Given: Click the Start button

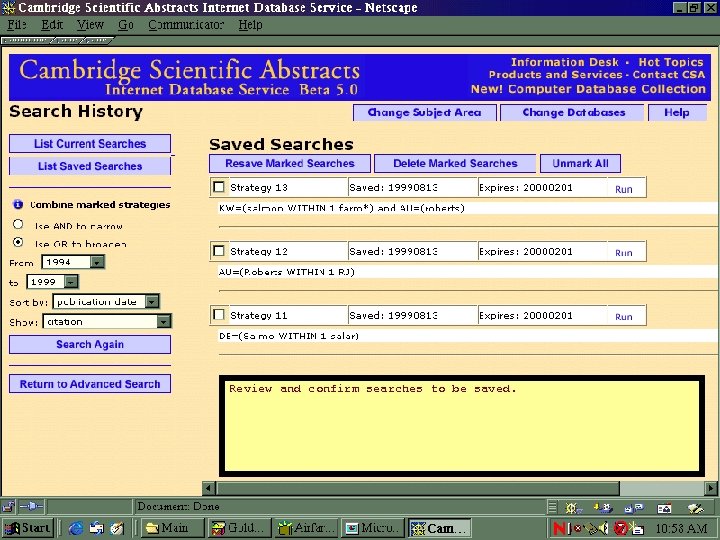Looking at the screenshot, I should click(x=28, y=529).
